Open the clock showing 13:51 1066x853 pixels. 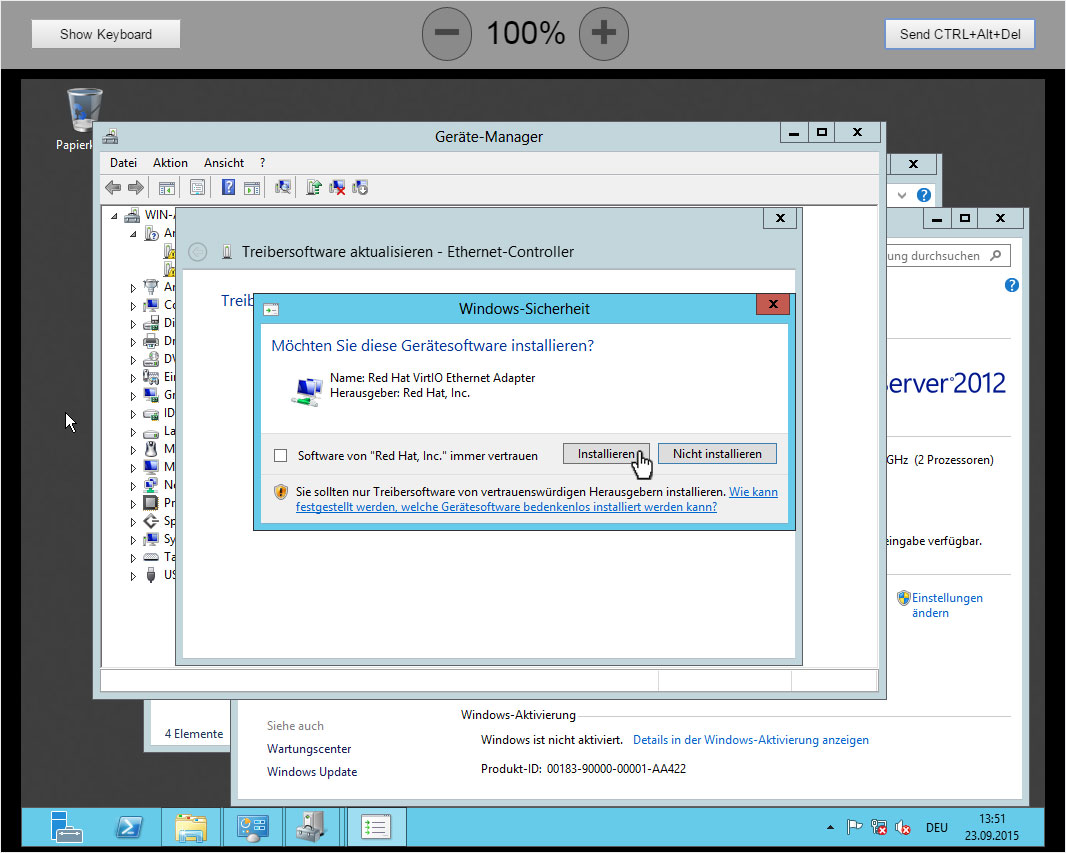[992, 827]
